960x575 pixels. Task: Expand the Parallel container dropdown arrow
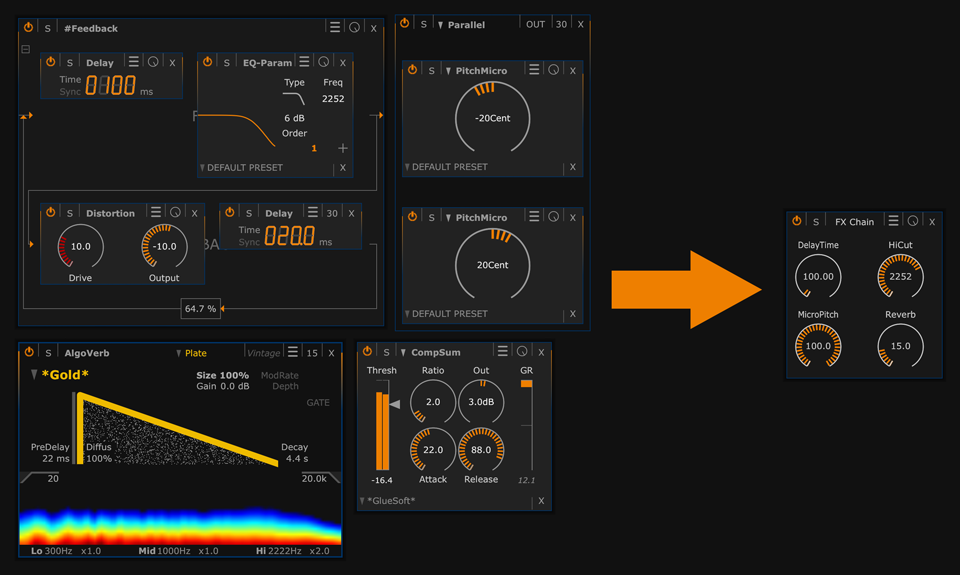(x=440, y=25)
